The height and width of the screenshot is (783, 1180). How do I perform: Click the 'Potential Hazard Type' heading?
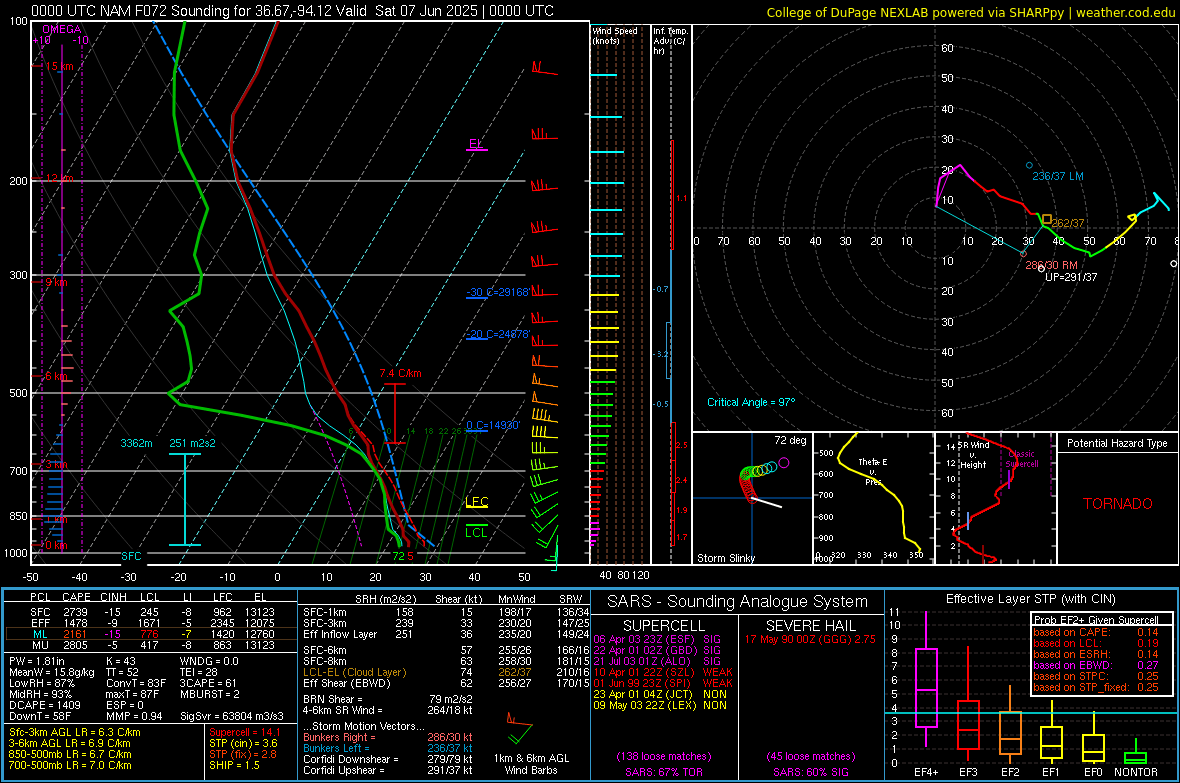(1117, 443)
